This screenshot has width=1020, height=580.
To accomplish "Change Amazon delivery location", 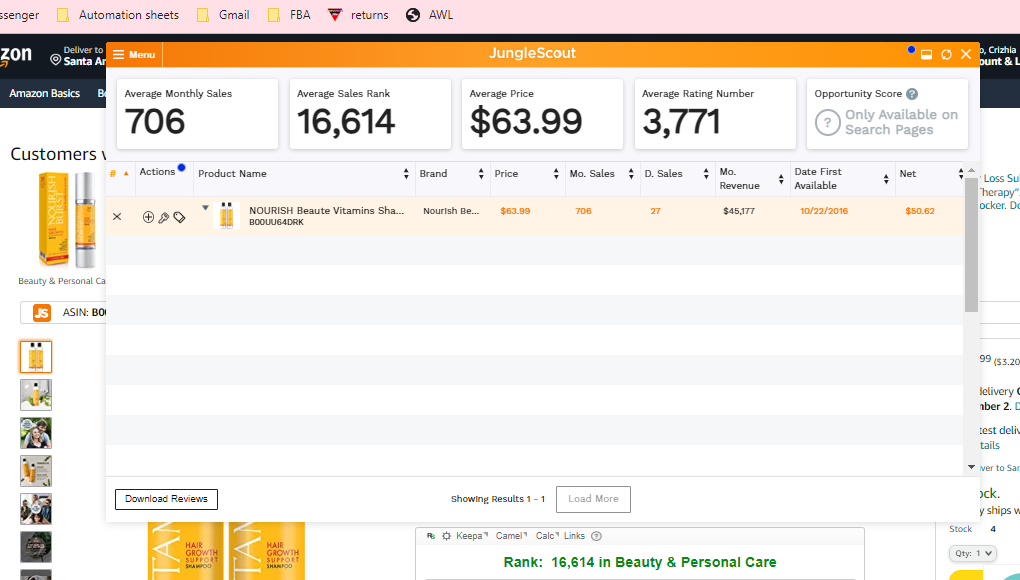I will point(78,55).
